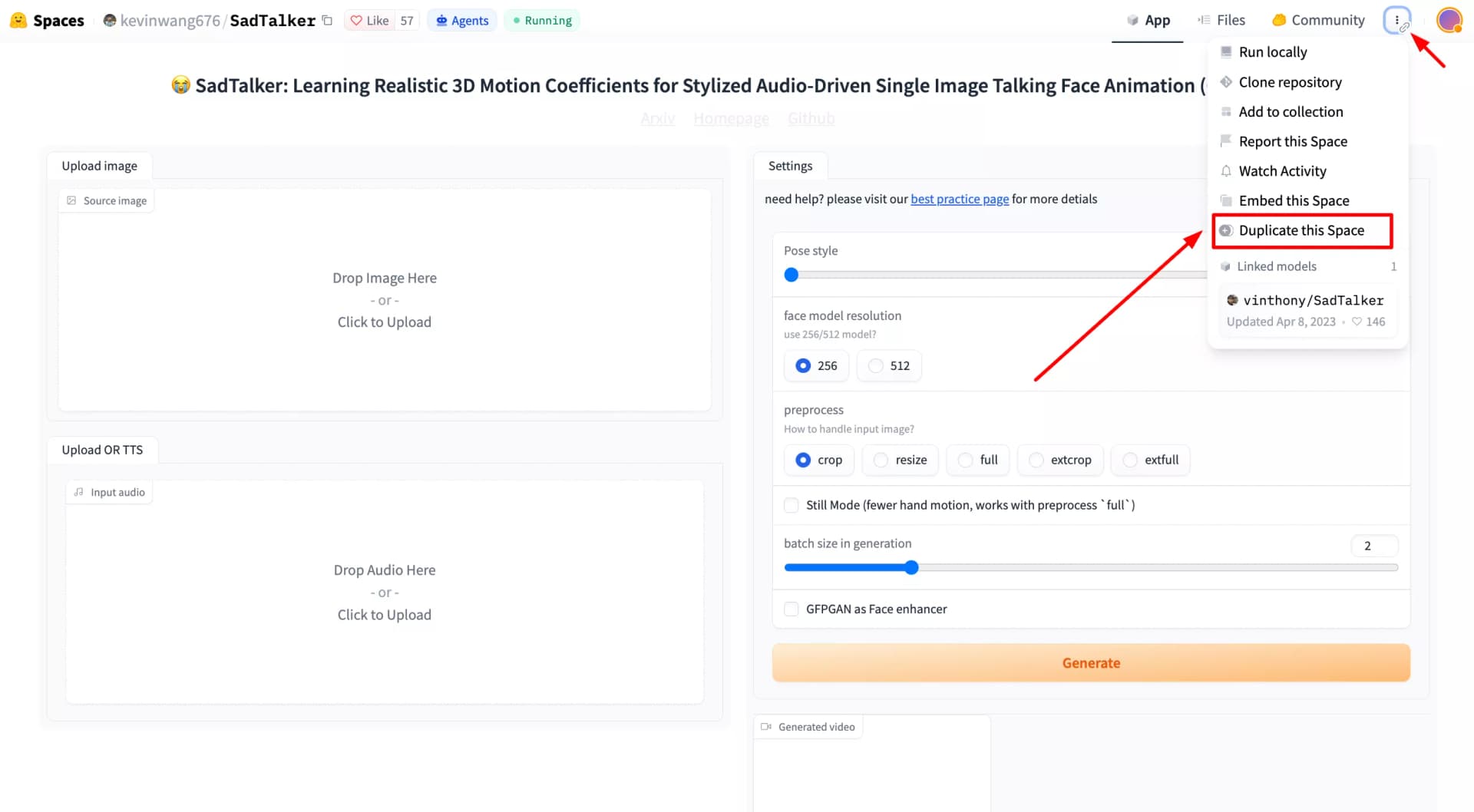Click the "Updated Apr 8, 2023" text
Screen dimensions: 1474x812
1281,322
